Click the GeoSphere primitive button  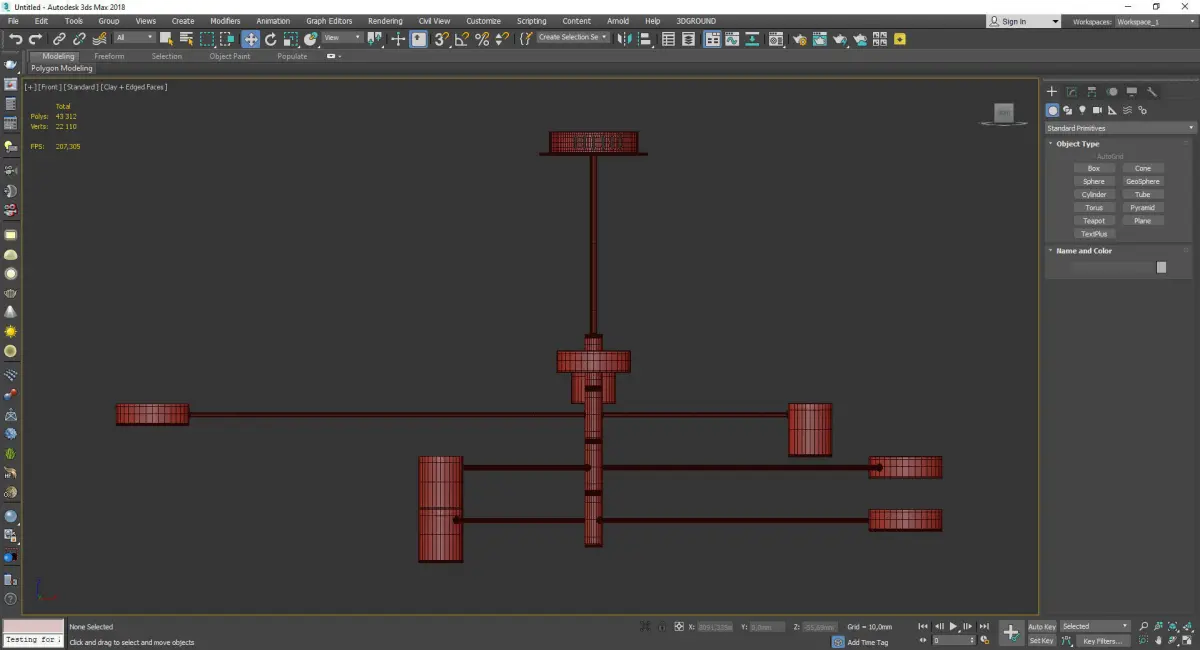tap(1143, 182)
